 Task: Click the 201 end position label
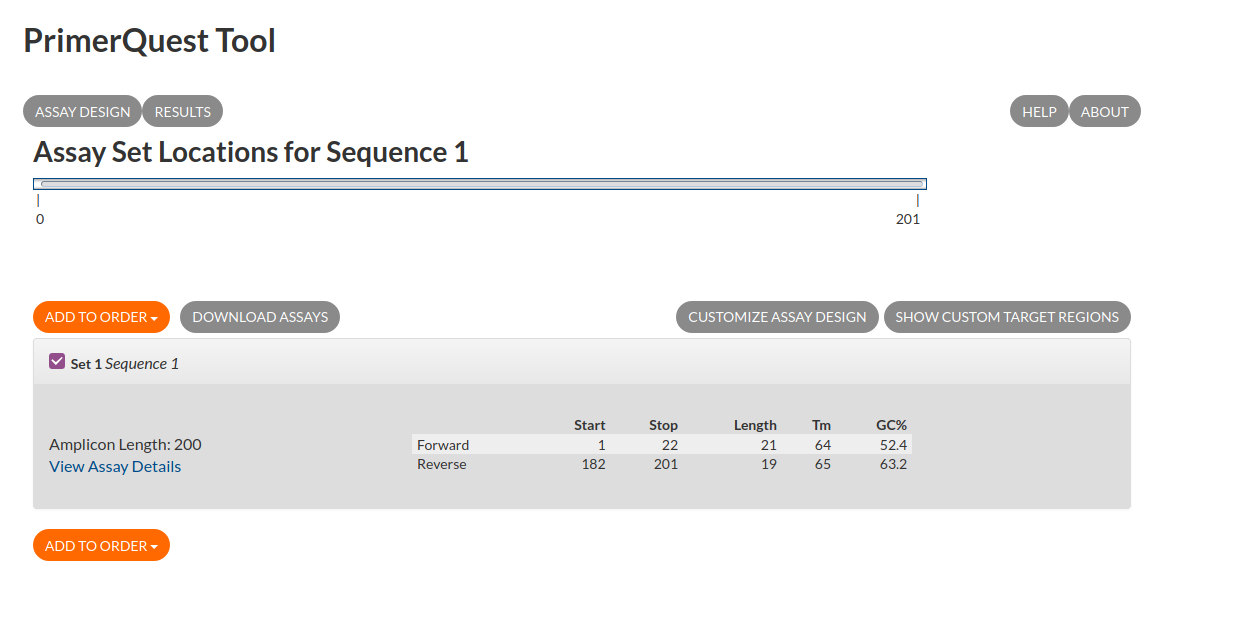tap(908, 219)
